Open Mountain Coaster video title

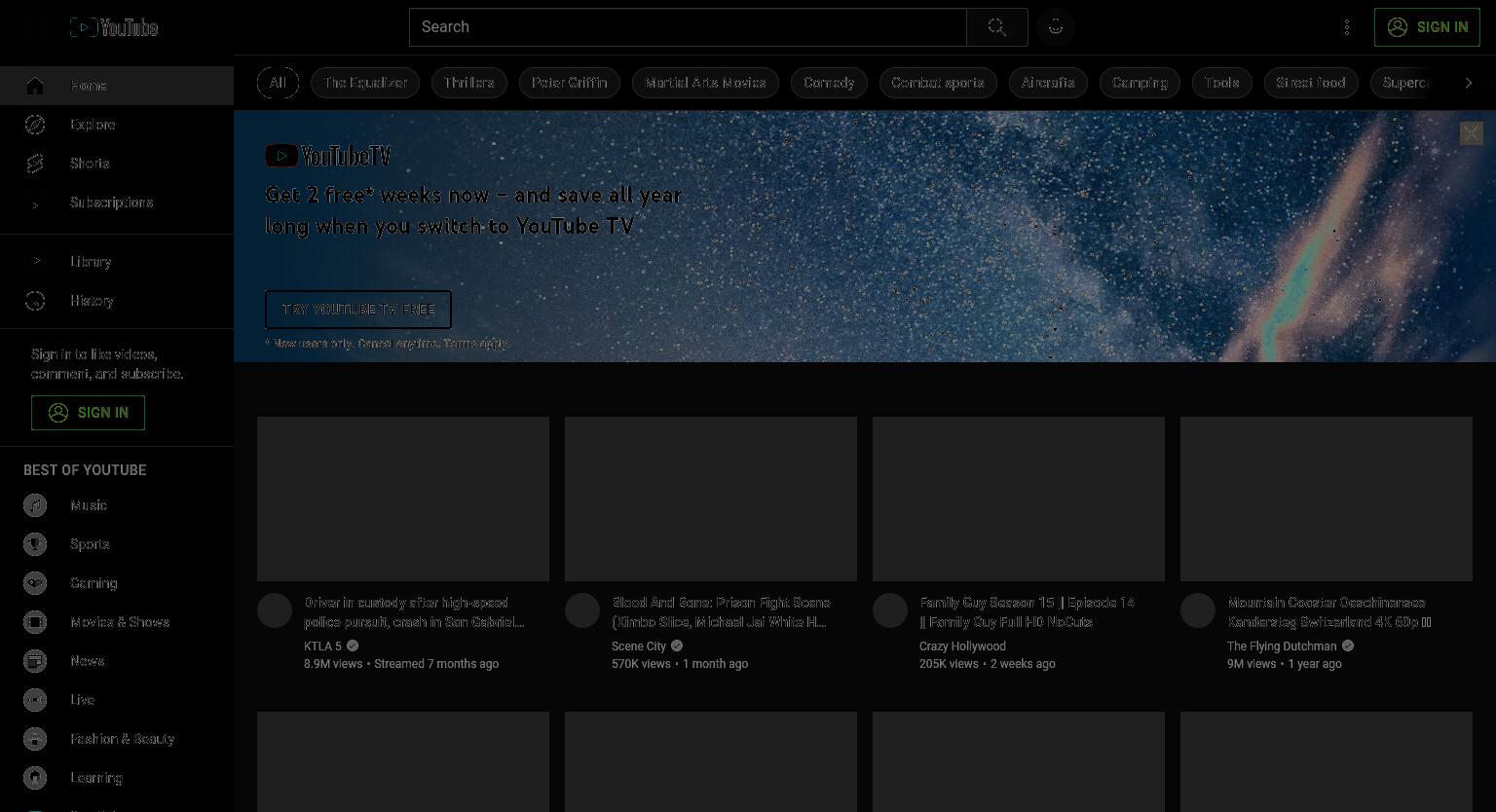pyautogui.click(x=1329, y=612)
